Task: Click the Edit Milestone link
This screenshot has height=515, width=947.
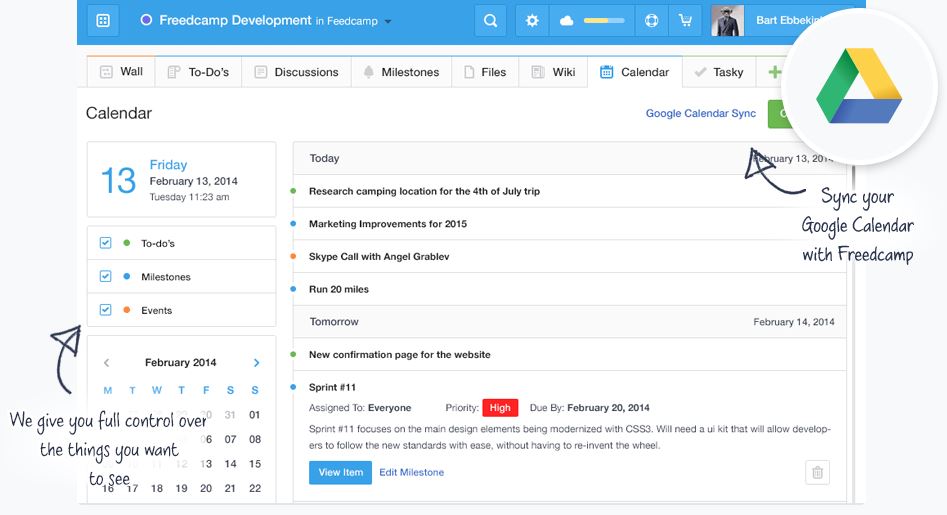Action: tap(411, 472)
